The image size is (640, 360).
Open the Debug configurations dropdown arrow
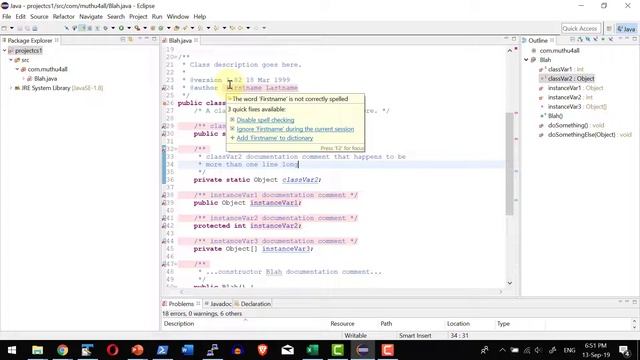click(113, 28)
